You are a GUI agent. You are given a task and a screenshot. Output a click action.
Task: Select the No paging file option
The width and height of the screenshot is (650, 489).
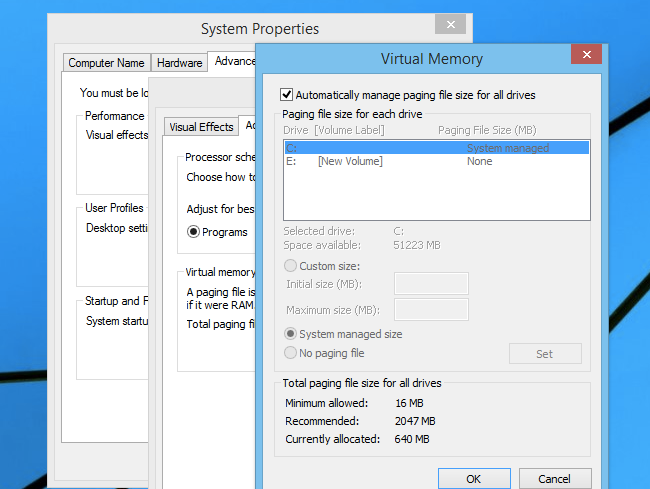[x=290, y=353]
